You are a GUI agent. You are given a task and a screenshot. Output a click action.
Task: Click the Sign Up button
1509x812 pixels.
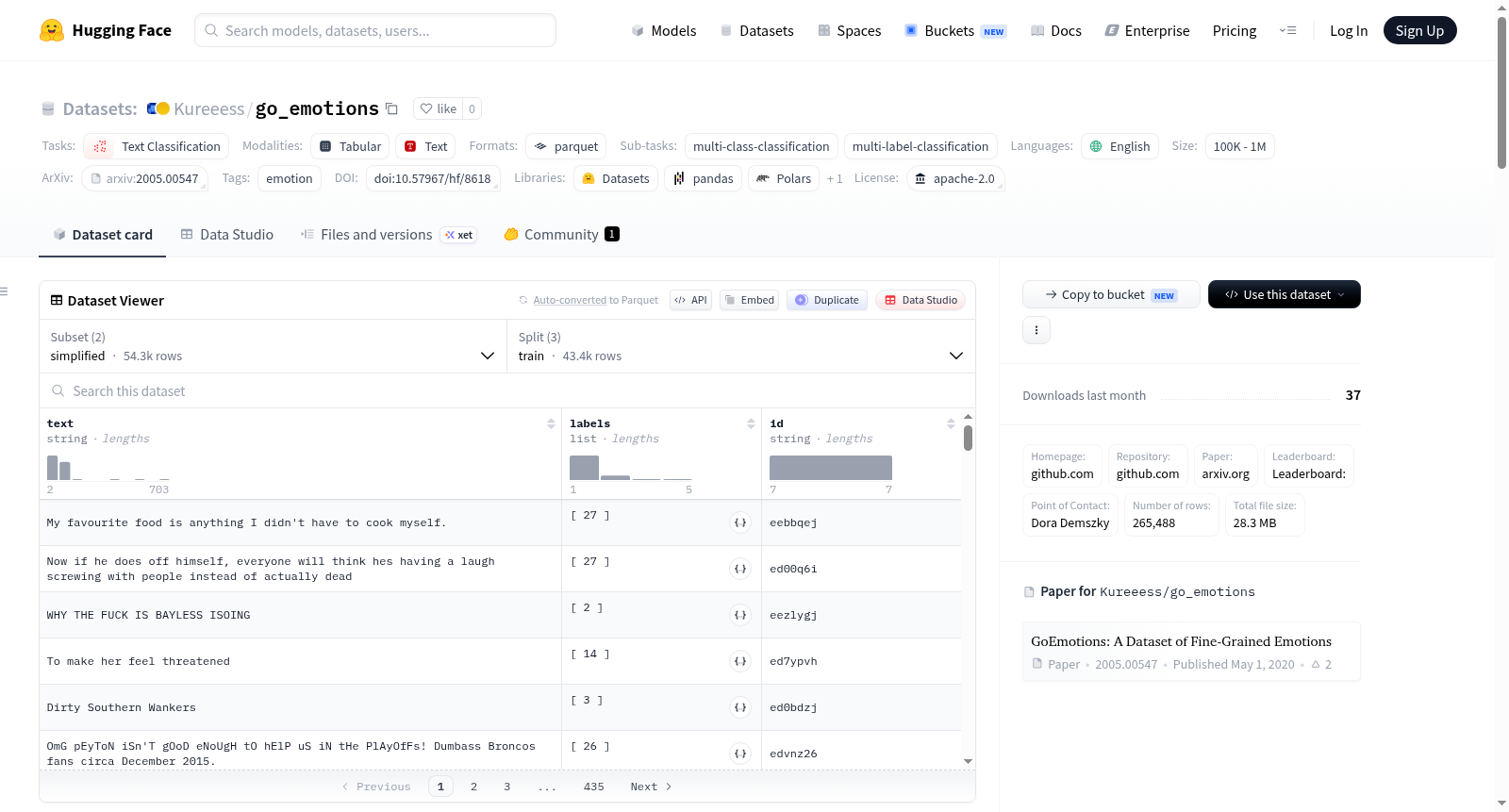point(1420,31)
